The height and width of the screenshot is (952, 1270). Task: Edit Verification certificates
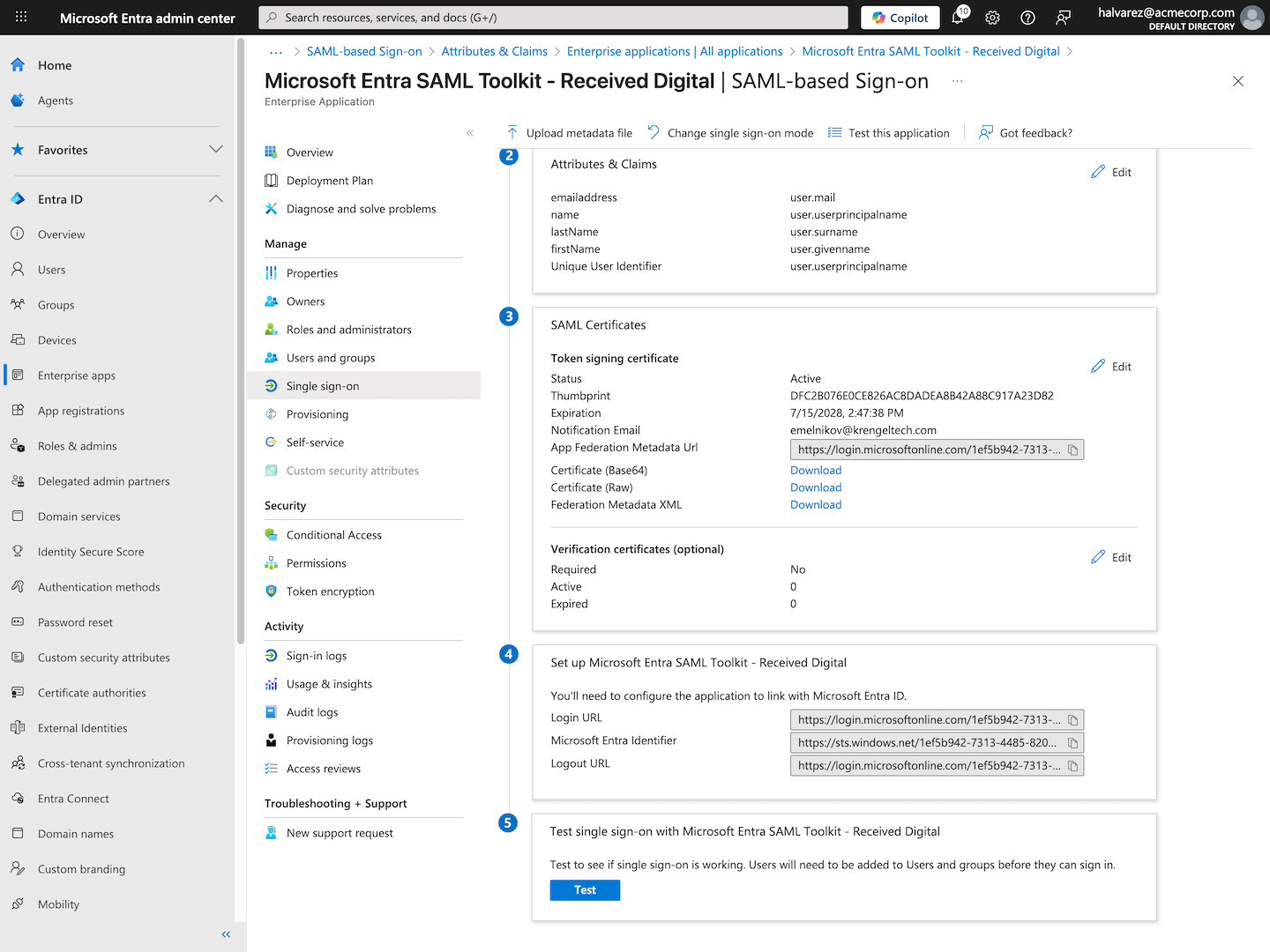1111,557
